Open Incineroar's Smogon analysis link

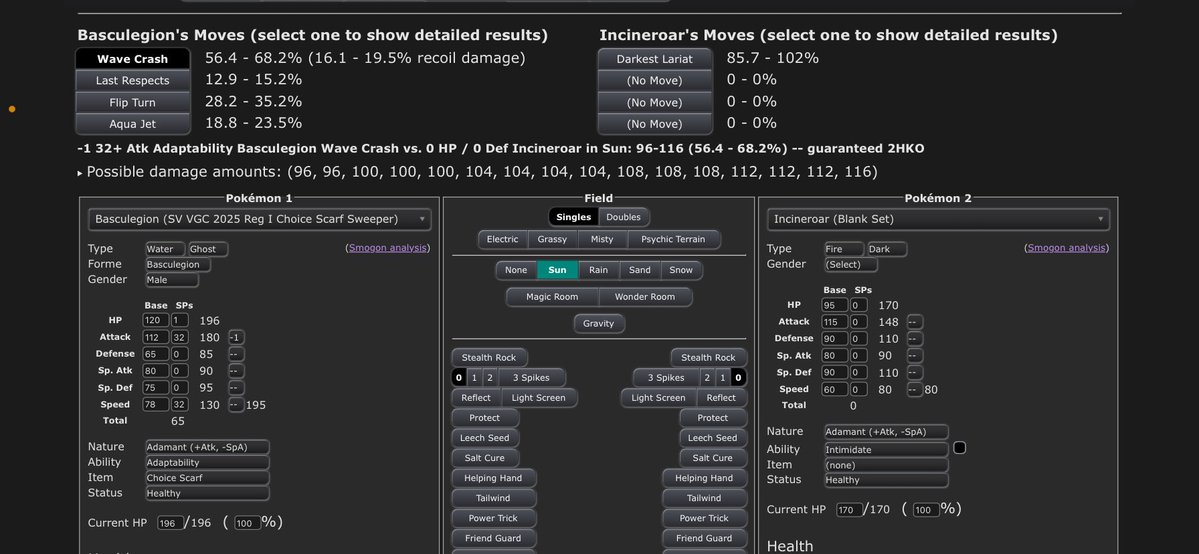point(1067,248)
